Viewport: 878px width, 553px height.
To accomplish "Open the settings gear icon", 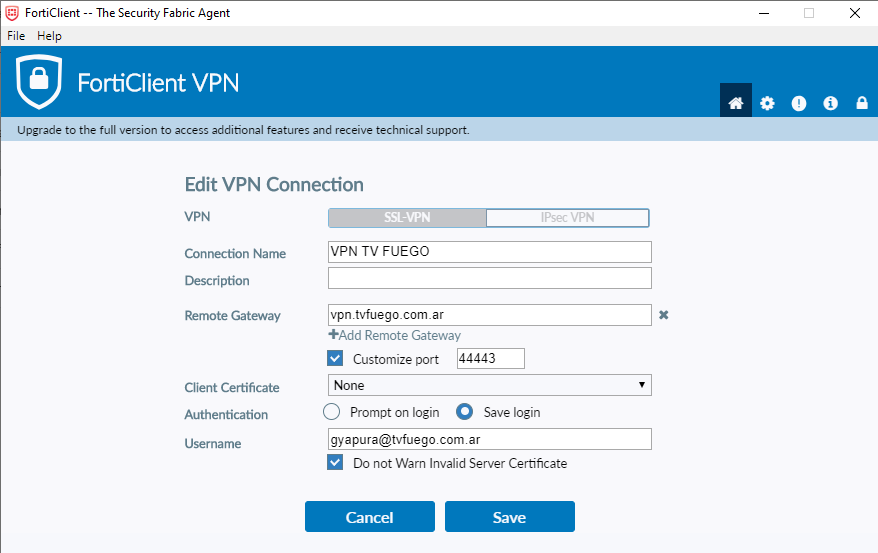I will [767, 103].
